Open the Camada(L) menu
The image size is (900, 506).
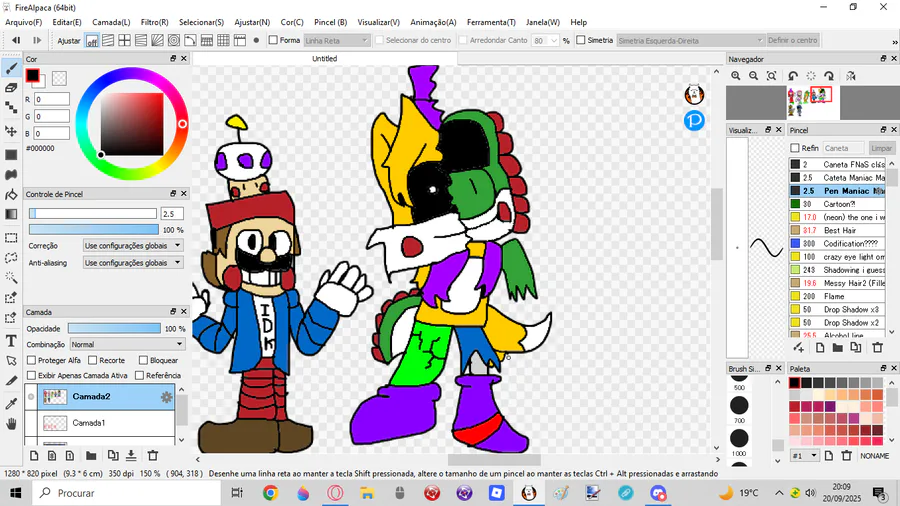[x=111, y=22]
